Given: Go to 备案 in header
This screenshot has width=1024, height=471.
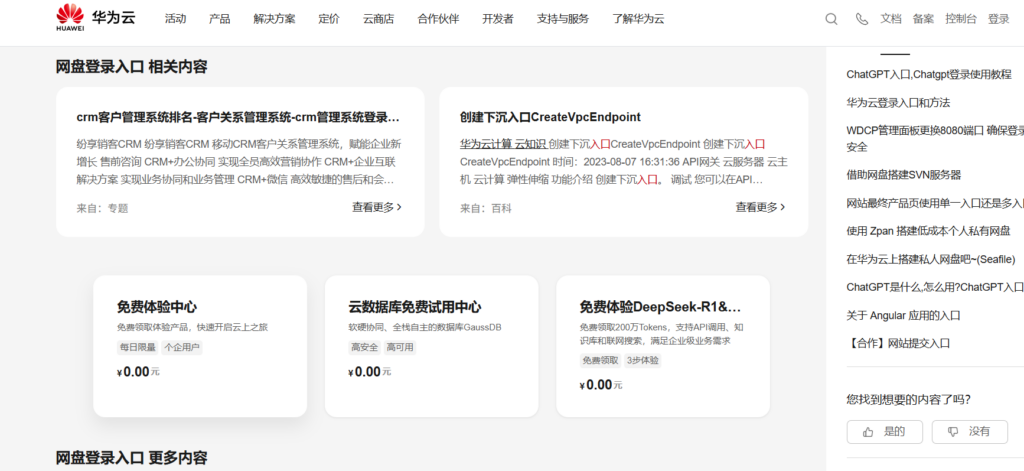Looking at the screenshot, I should 923,19.
